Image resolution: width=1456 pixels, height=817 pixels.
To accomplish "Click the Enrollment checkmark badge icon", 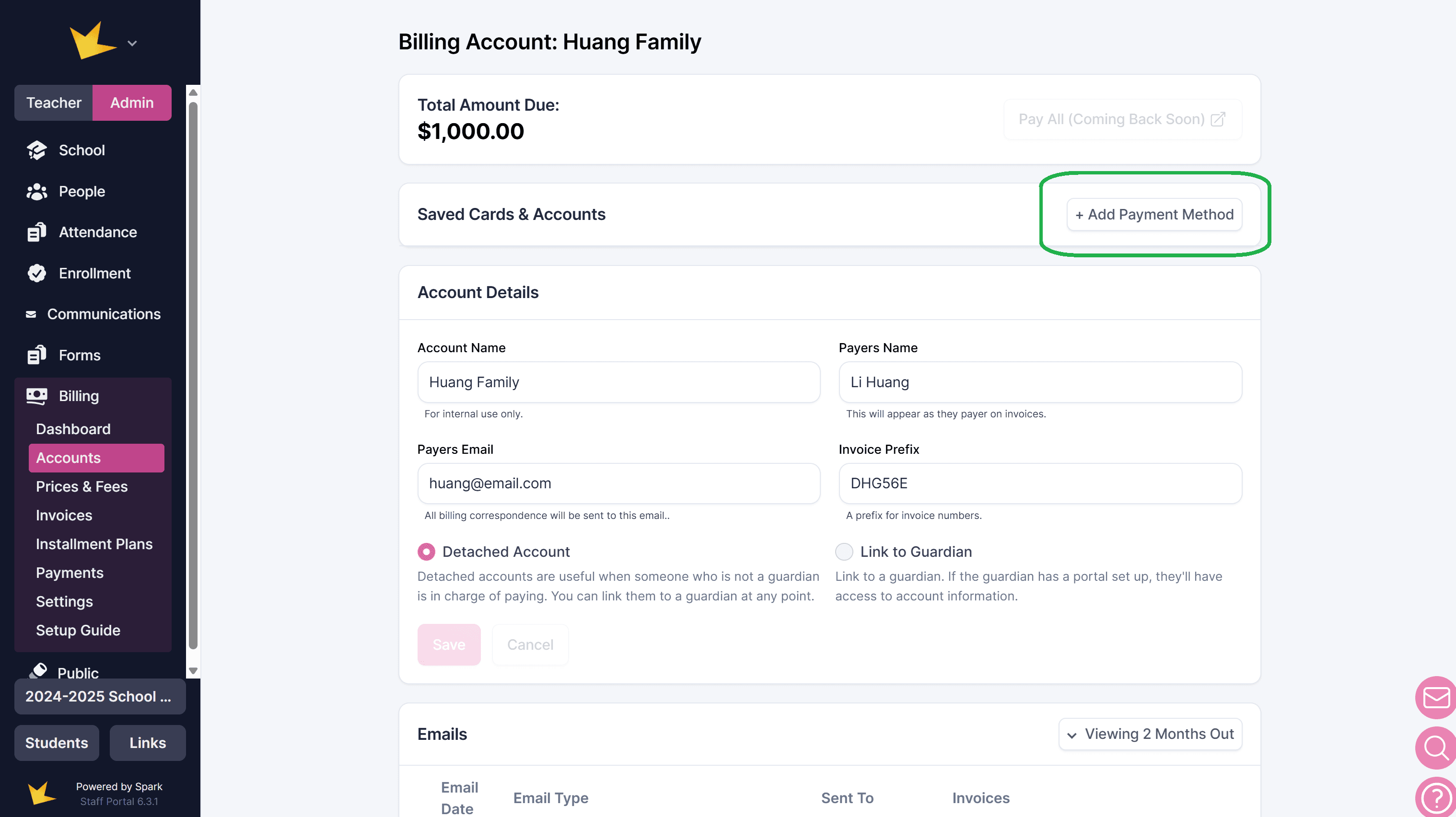I will [37, 274].
